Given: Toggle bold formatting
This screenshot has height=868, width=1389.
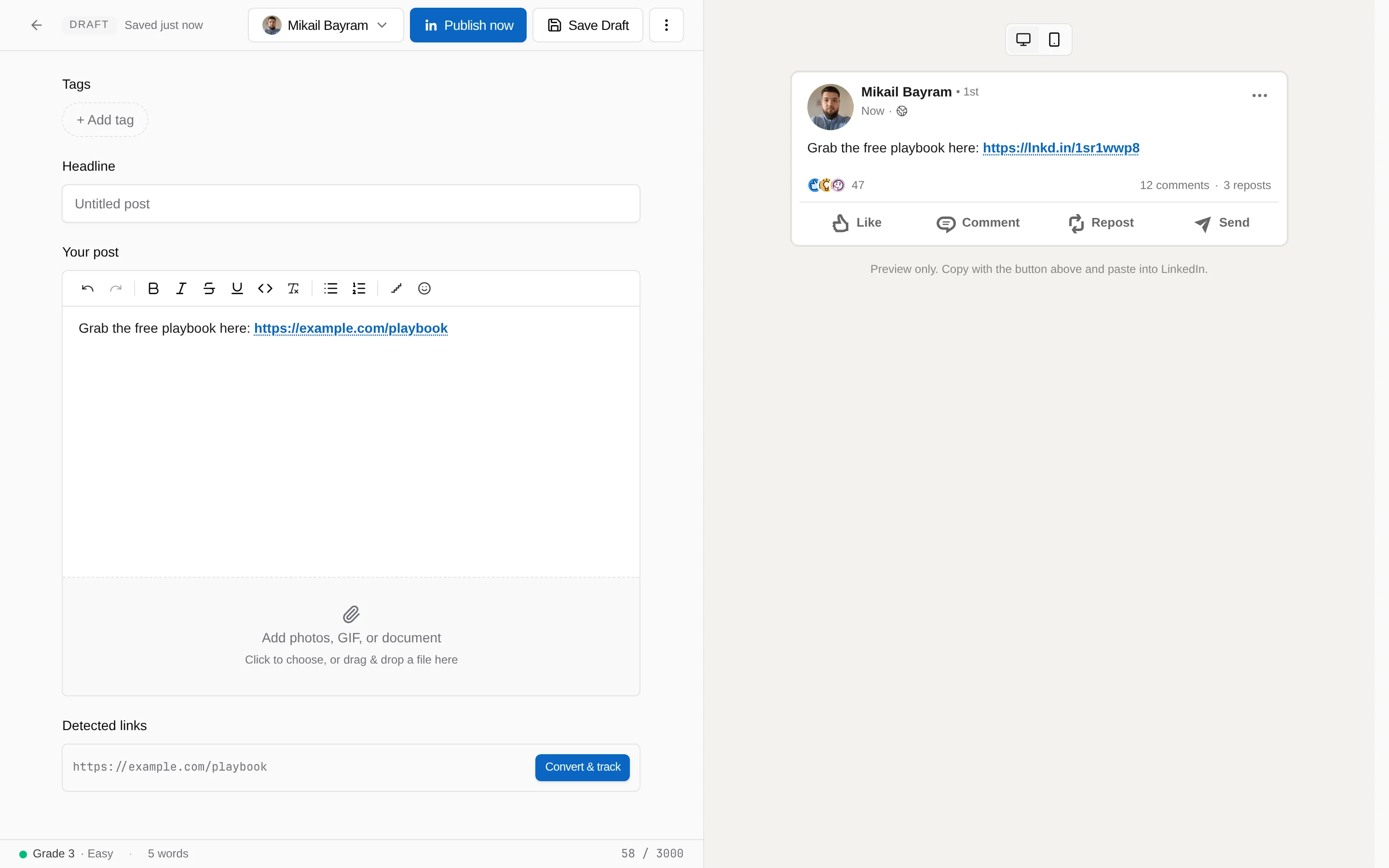Looking at the screenshot, I should coord(153,288).
